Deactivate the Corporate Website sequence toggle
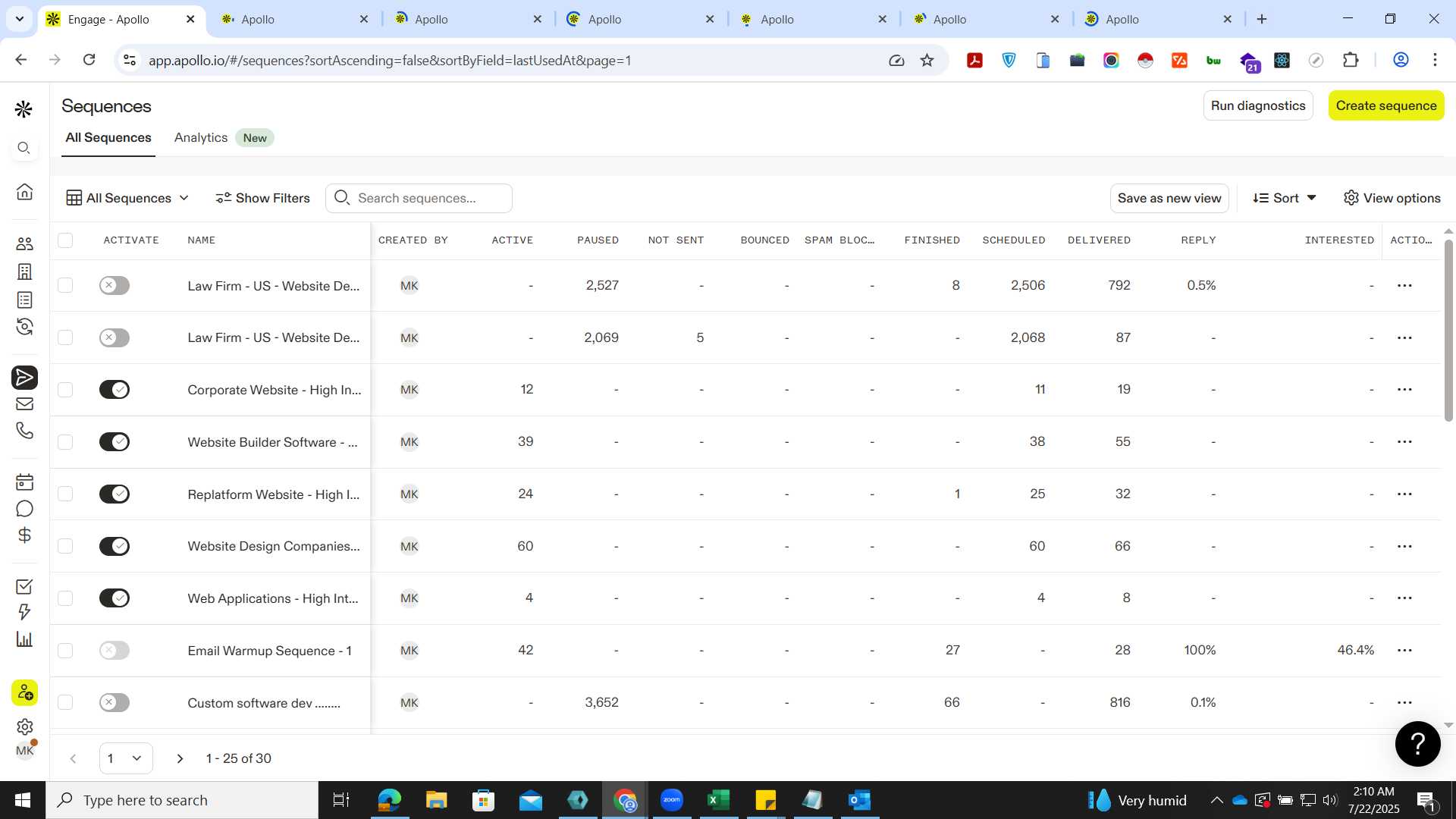The width and height of the screenshot is (1456, 819). (x=115, y=390)
